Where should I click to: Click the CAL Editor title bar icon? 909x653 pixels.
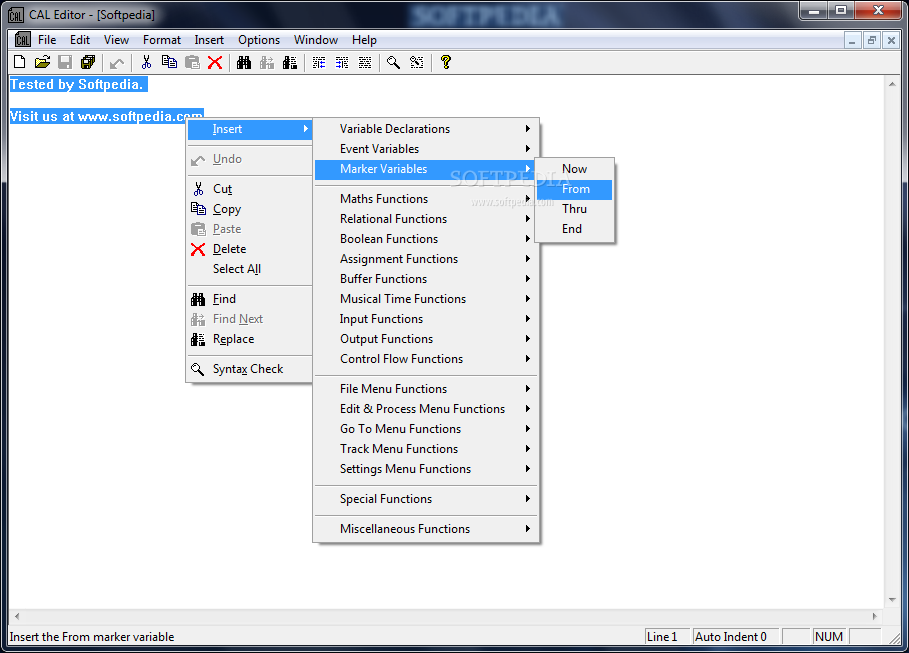point(16,14)
